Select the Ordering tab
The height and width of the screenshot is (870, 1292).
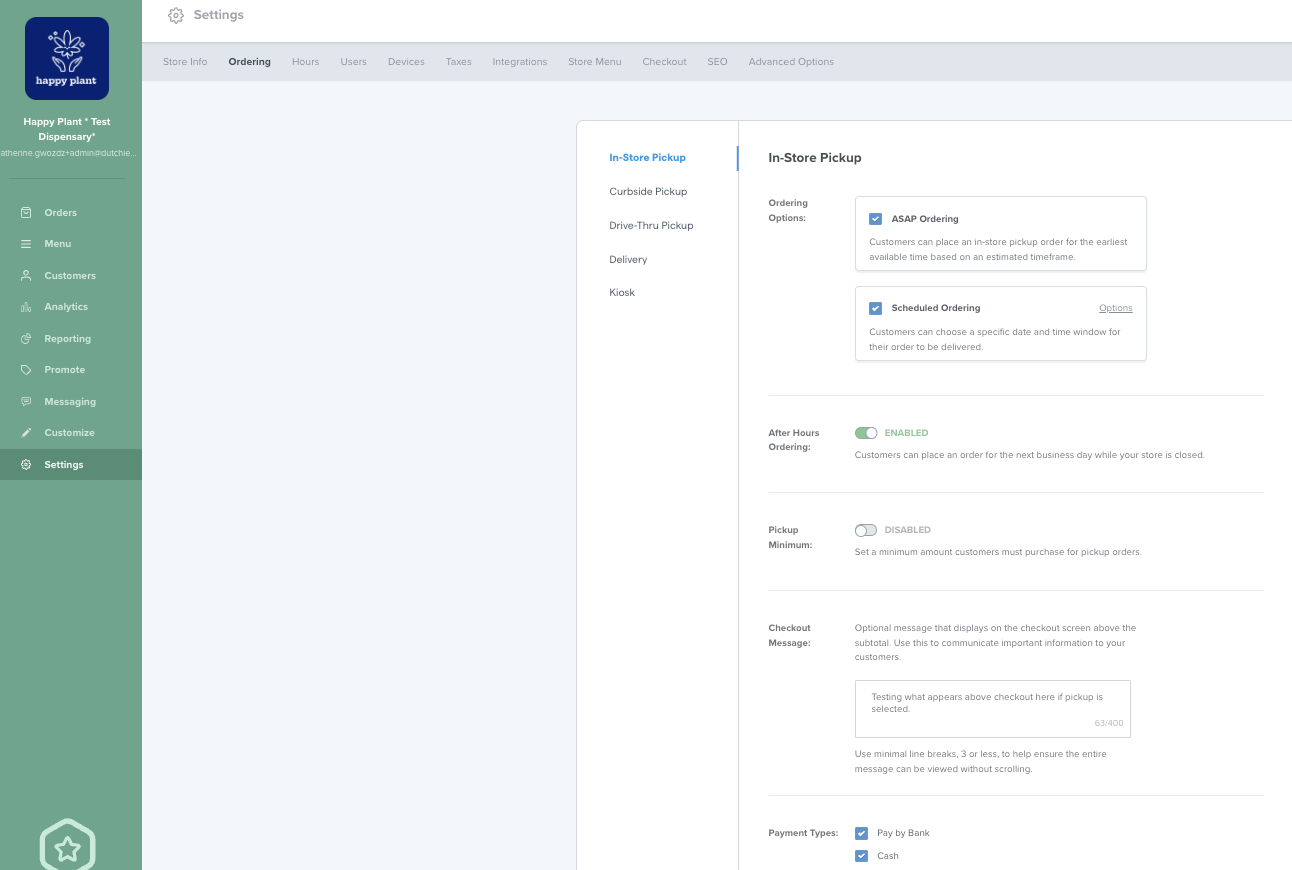[249, 62]
